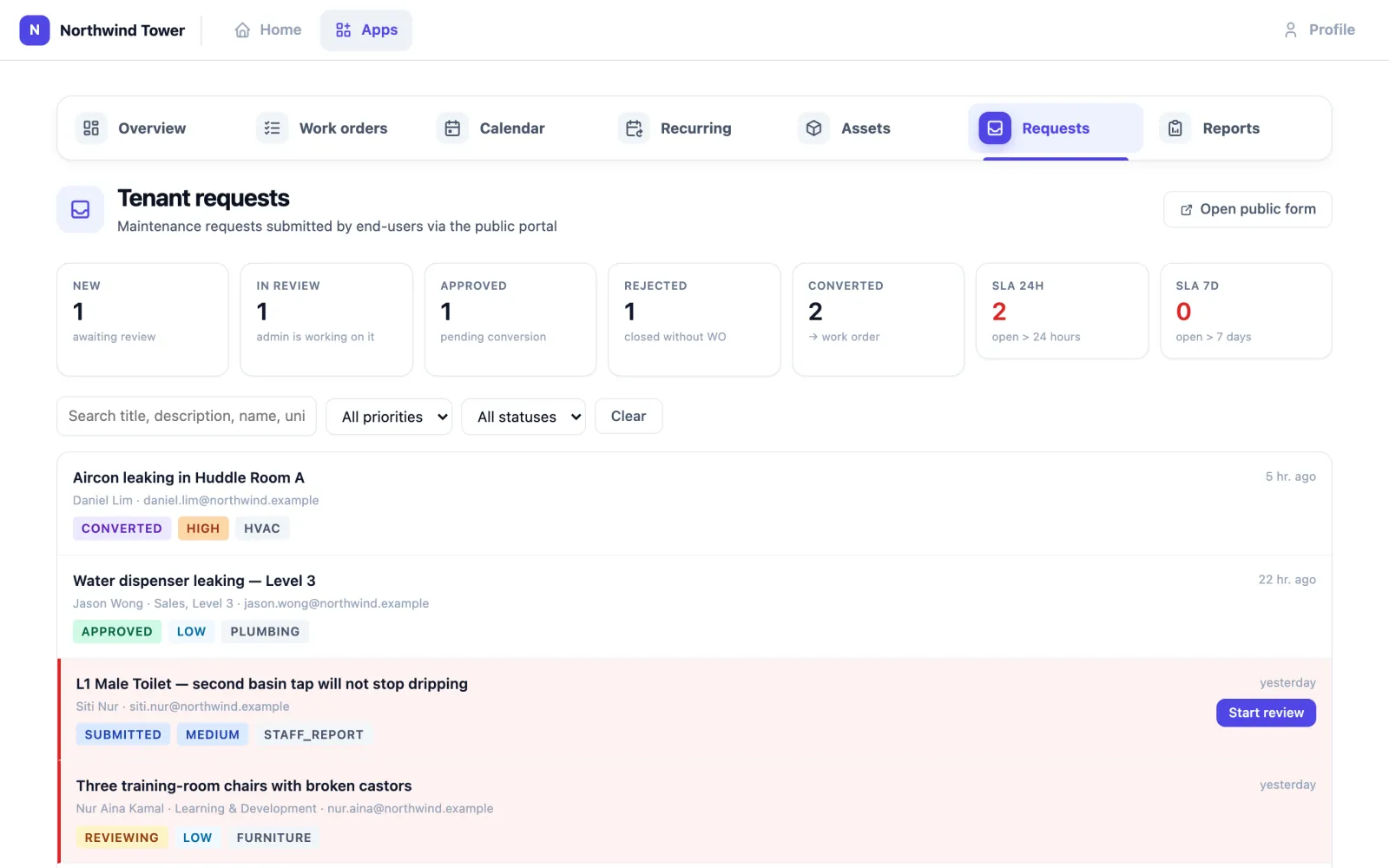Click the PLUMBING category badge
This screenshot has width=1389, height=868.
coord(265,632)
